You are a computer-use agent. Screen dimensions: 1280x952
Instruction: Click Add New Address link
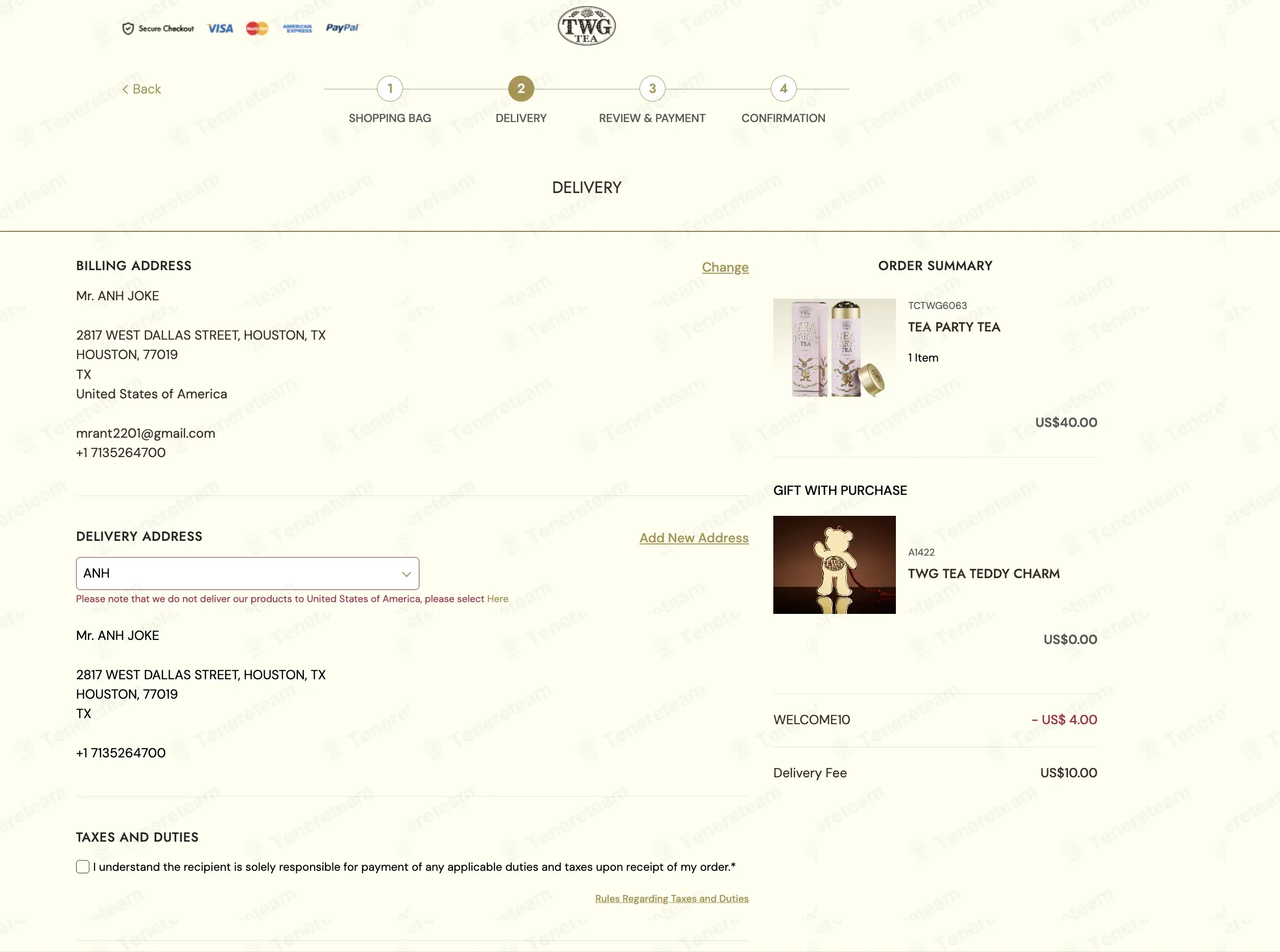[694, 538]
